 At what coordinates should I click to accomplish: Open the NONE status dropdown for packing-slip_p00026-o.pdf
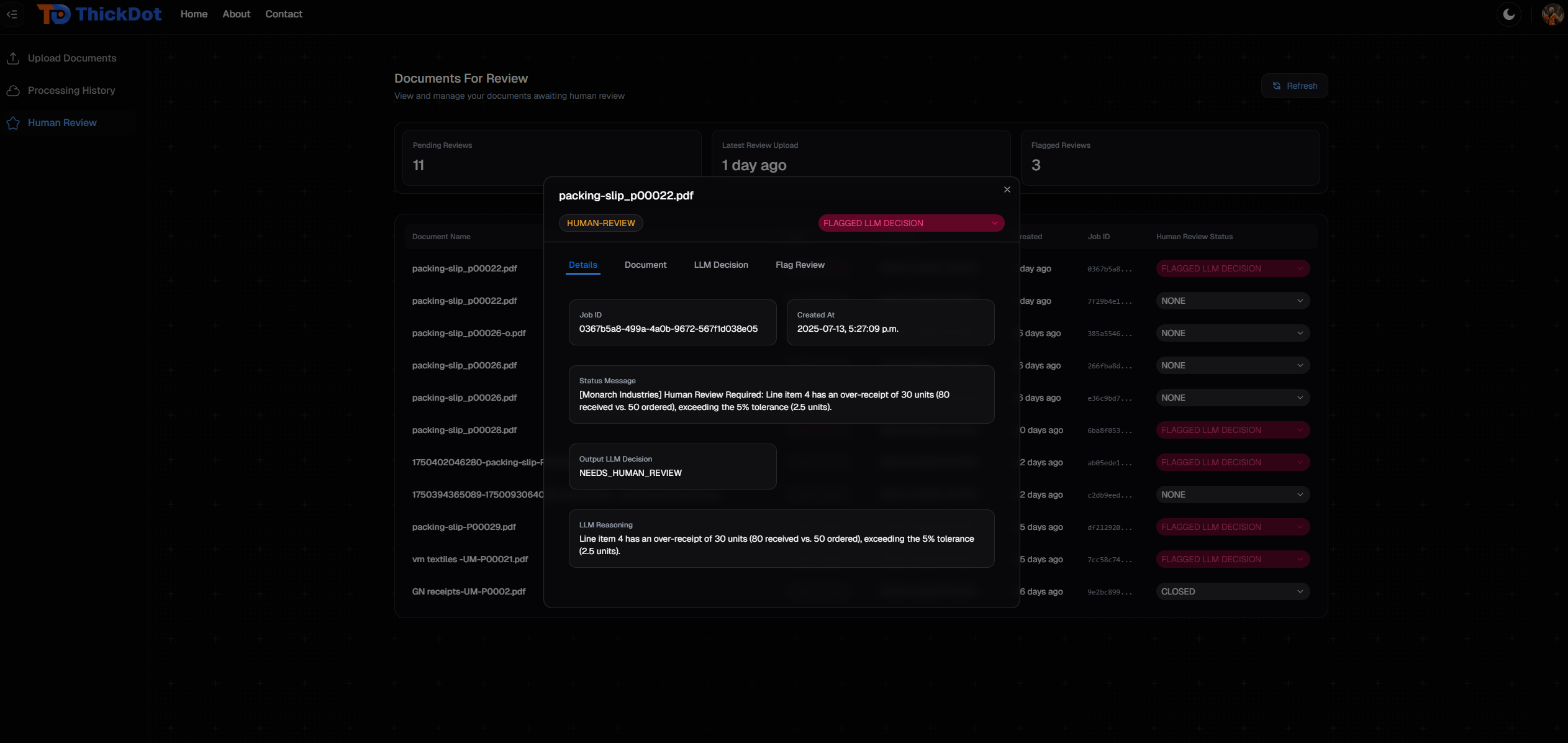pyautogui.click(x=1232, y=333)
